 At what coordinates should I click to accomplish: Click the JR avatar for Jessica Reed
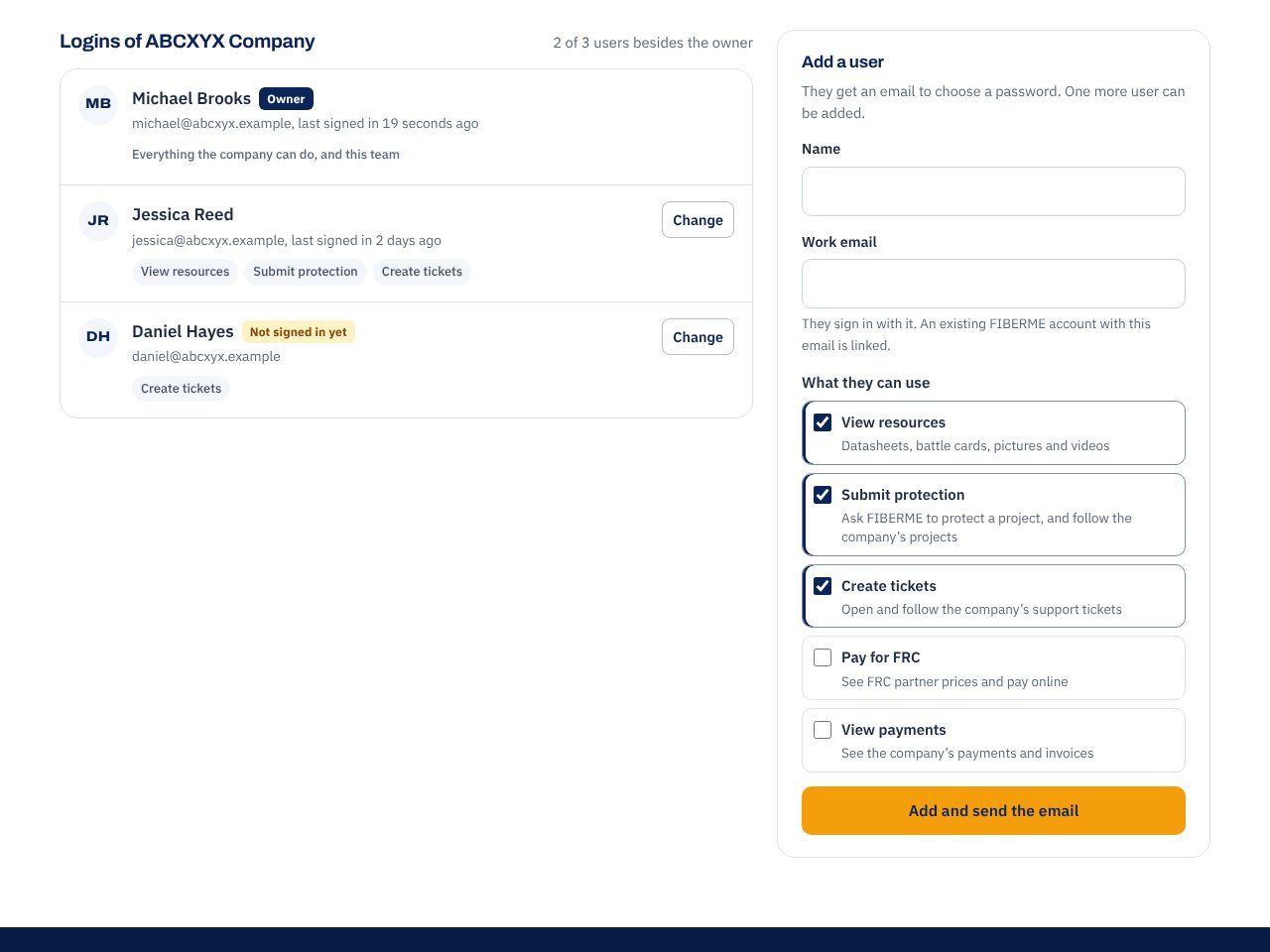coord(98,220)
